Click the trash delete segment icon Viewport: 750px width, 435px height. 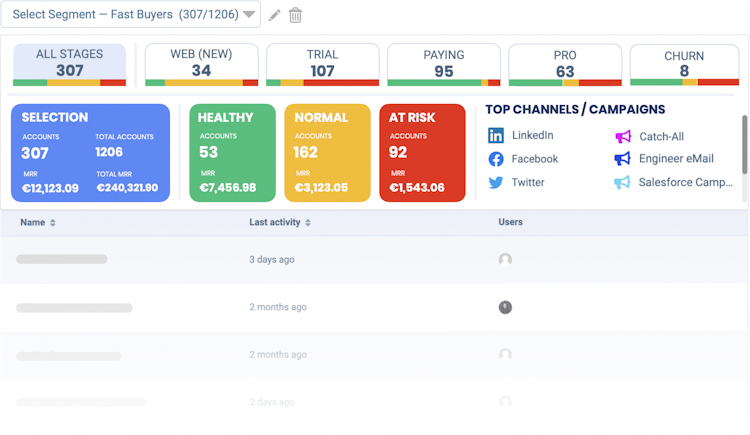tap(295, 15)
